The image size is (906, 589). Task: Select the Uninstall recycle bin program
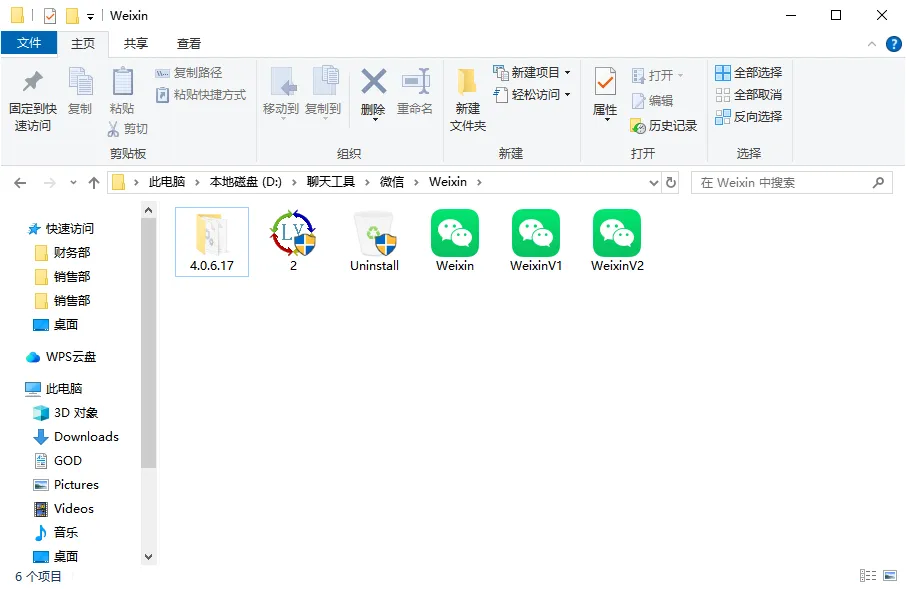tap(374, 242)
